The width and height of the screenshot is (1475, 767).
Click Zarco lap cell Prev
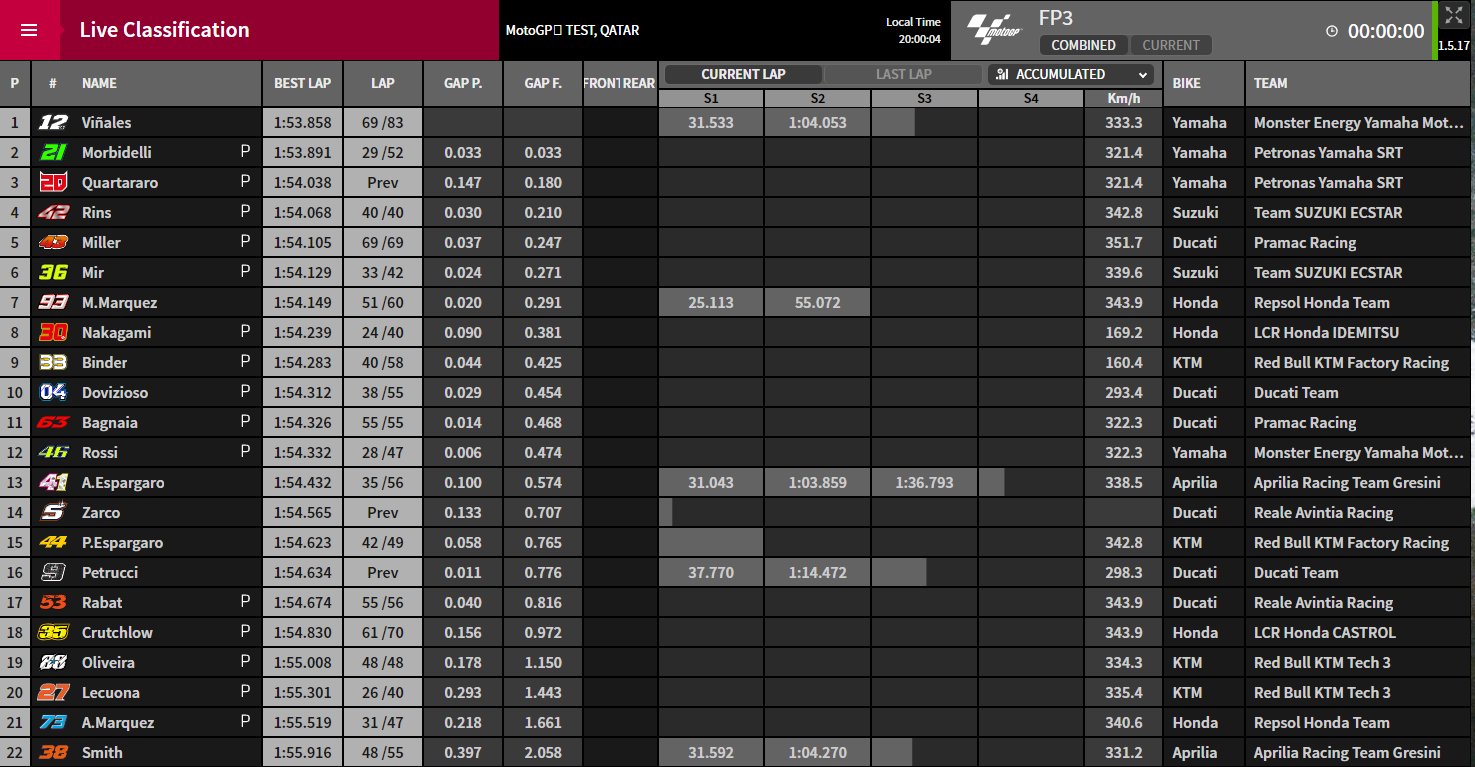coord(383,512)
